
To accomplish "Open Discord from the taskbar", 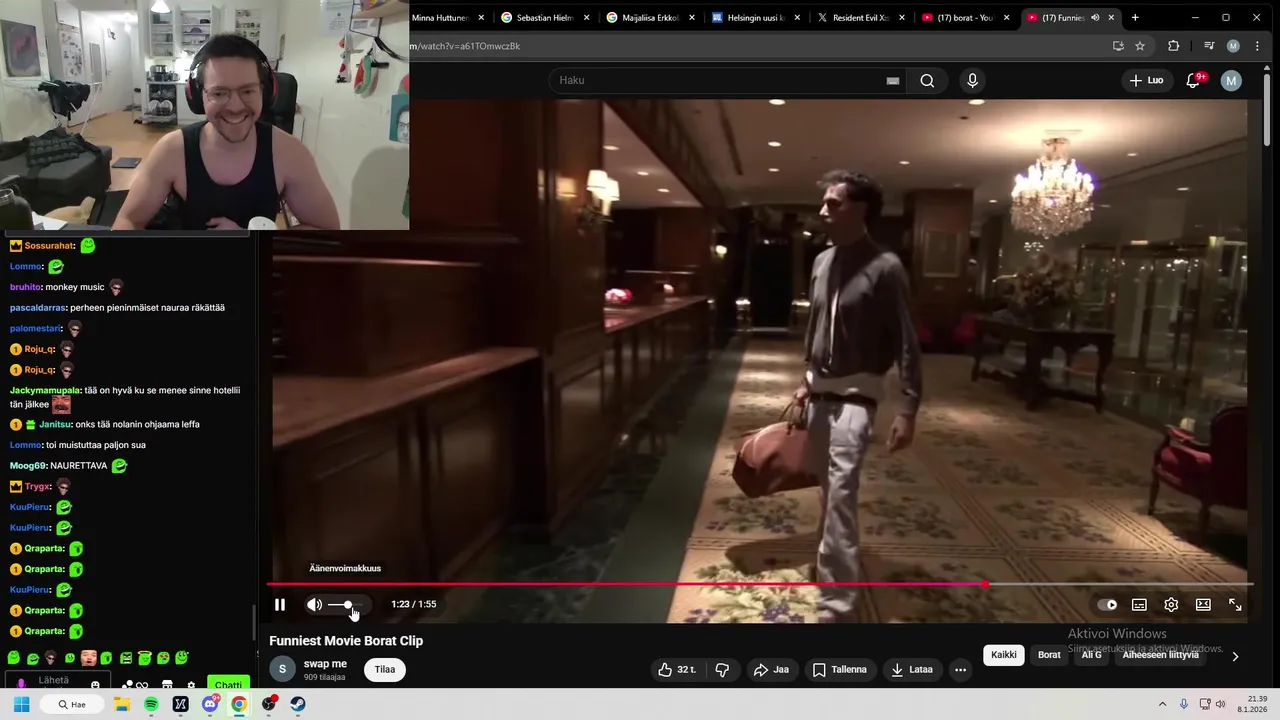I will tap(210, 704).
